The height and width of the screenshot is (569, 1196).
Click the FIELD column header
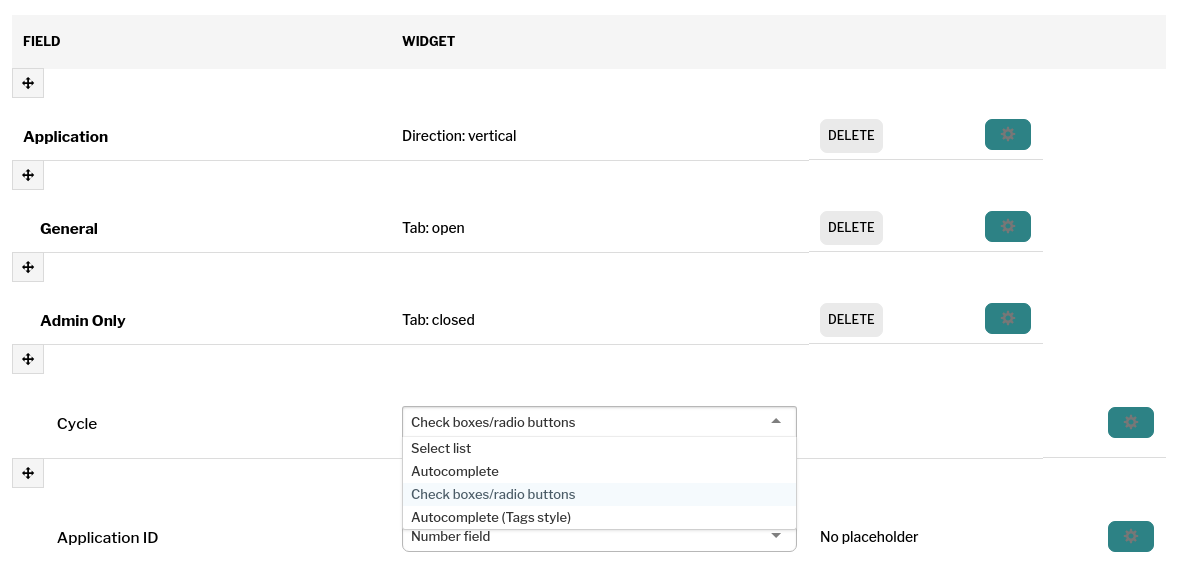(42, 41)
